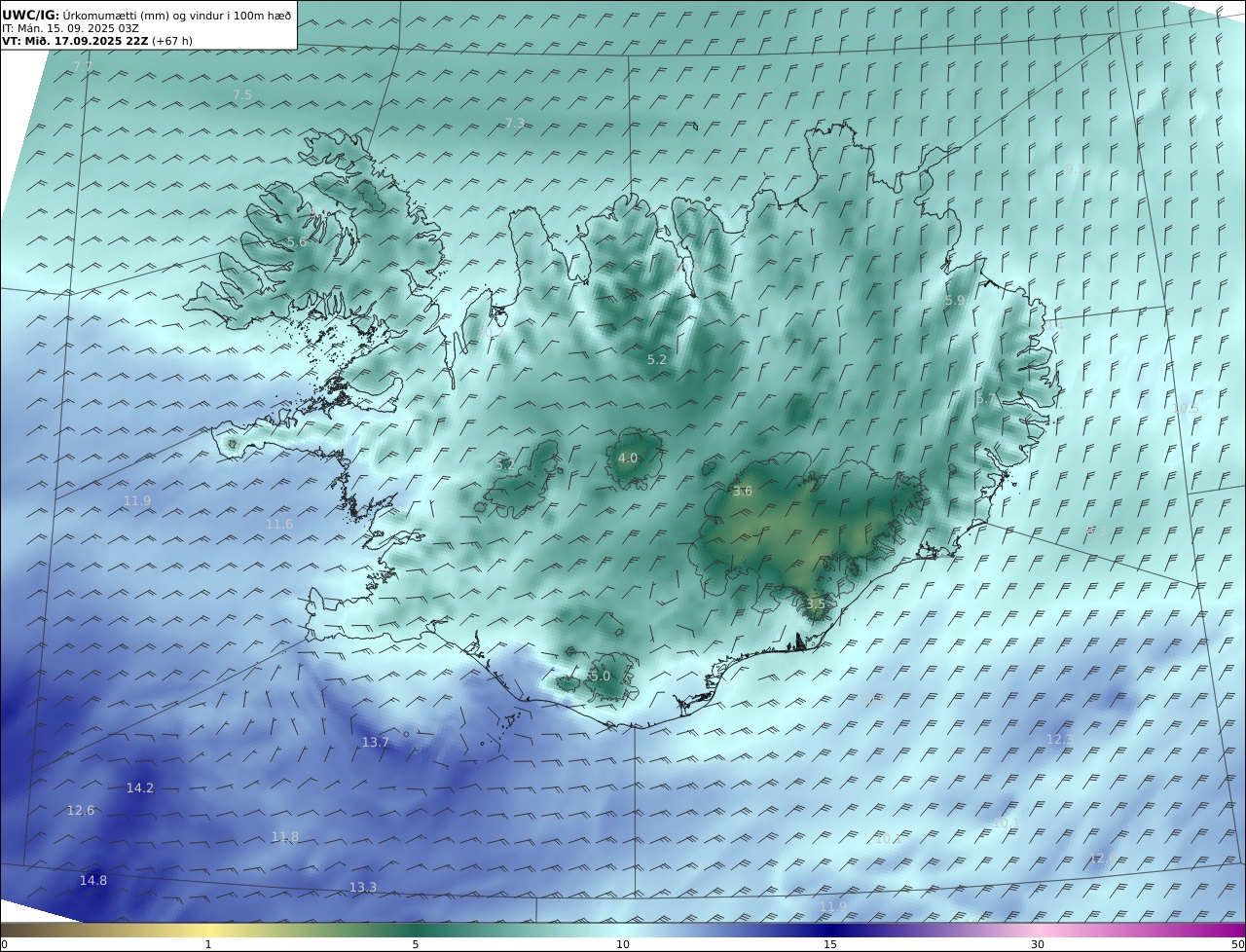
Task: Click the 7.5 value label
Action: pos(242,94)
